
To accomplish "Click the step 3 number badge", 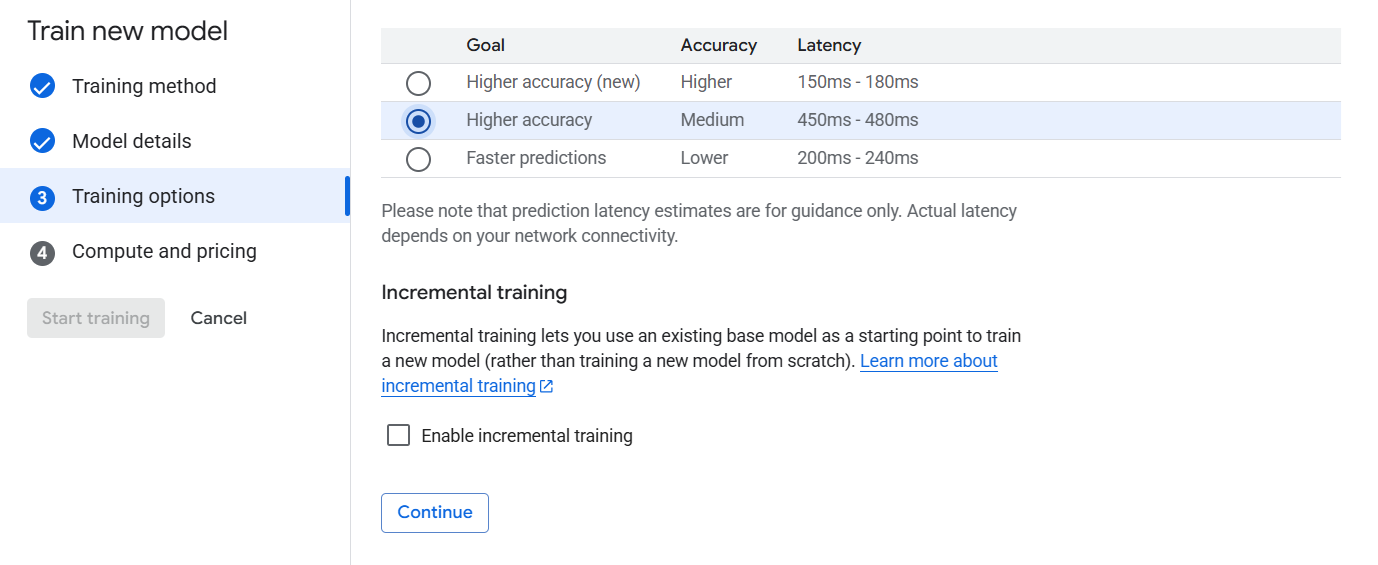I will [x=42, y=197].
